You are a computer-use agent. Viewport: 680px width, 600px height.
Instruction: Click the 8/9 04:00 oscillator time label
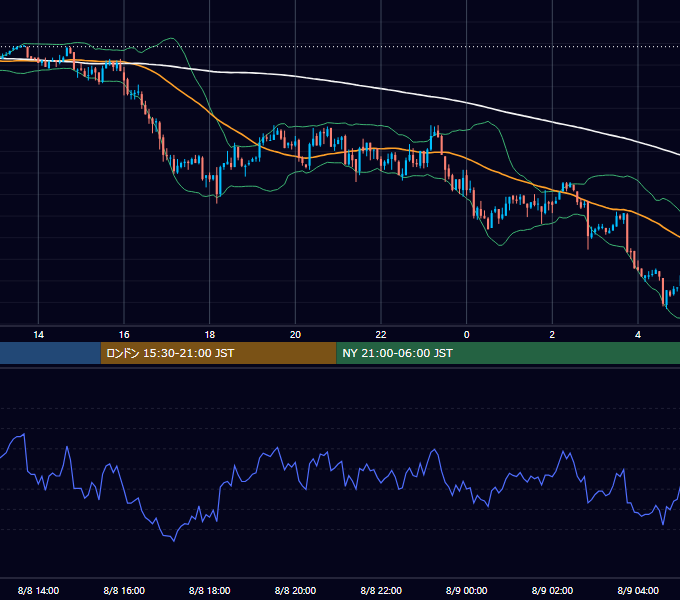click(638, 590)
